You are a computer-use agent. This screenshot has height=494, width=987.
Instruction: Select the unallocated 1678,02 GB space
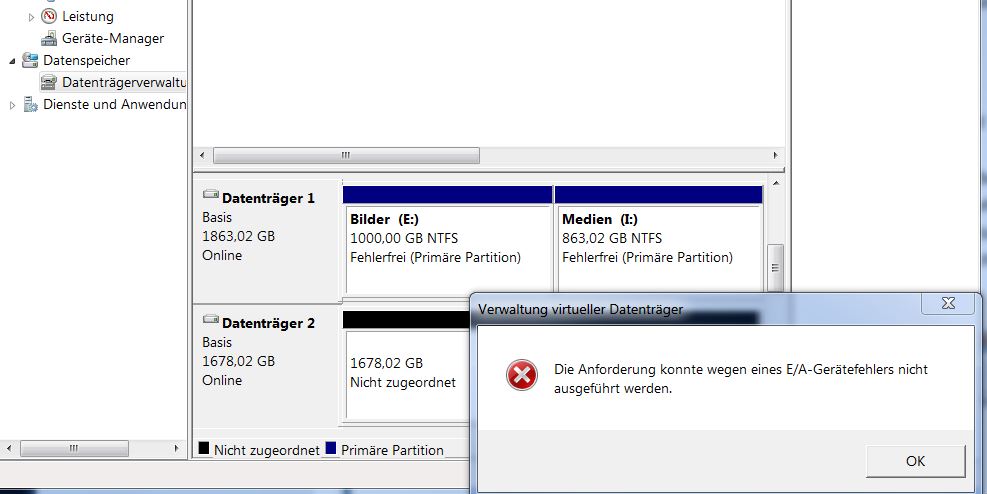[x=405, y=372]
